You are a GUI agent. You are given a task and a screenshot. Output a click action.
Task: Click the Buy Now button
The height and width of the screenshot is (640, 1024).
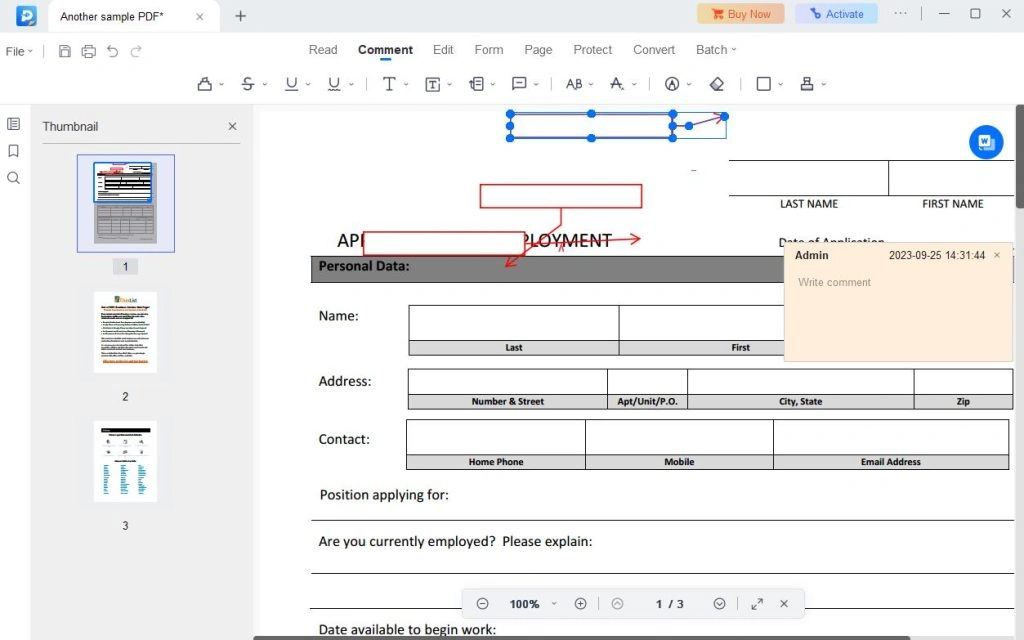pos(741,14)
